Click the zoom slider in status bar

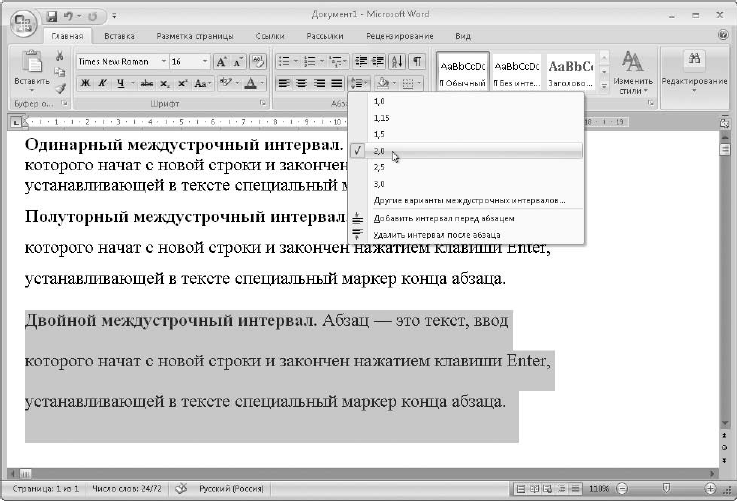(x=666, y=489)
